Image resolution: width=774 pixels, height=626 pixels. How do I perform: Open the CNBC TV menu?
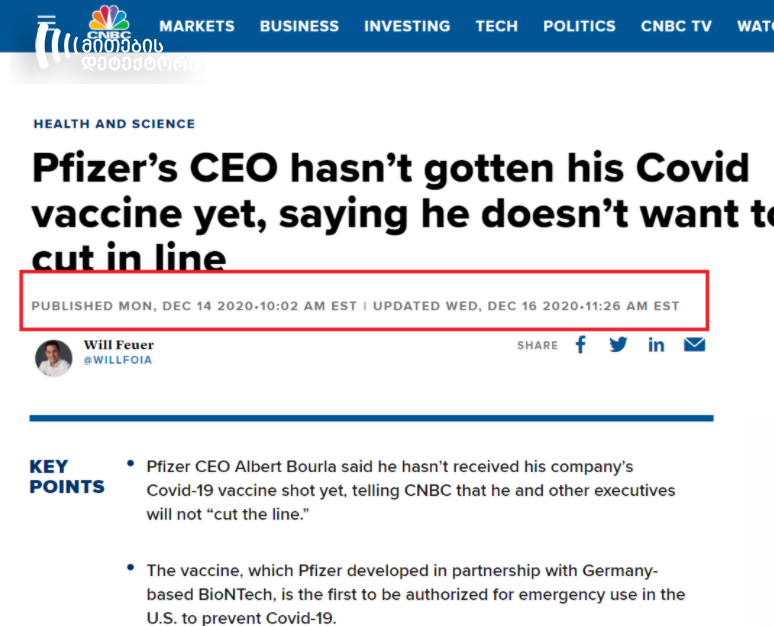676,26
